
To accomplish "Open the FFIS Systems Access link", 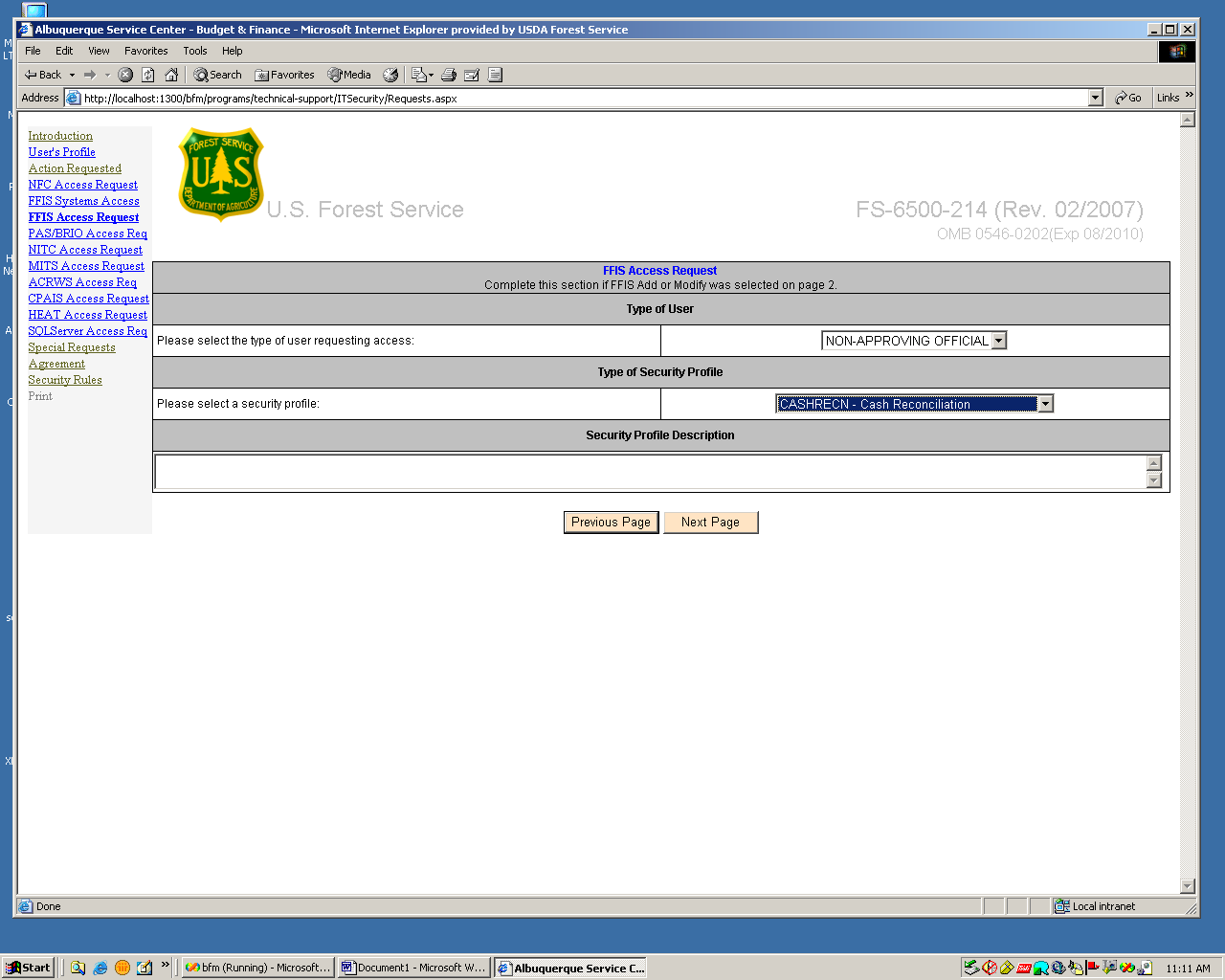I will pos(83,201).
